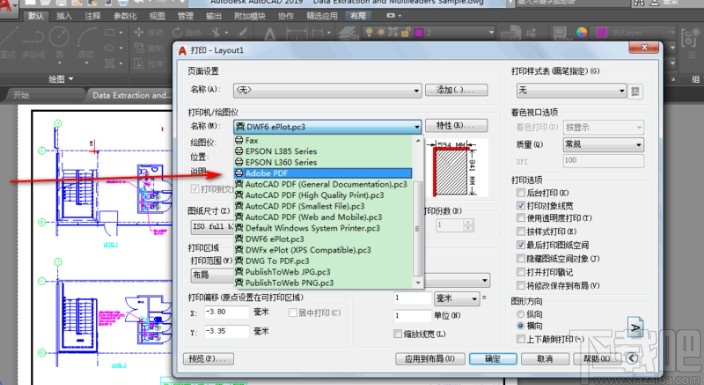Choose DWFx ePlot (XPS Compatible).pc3

[x=322, y=250]
